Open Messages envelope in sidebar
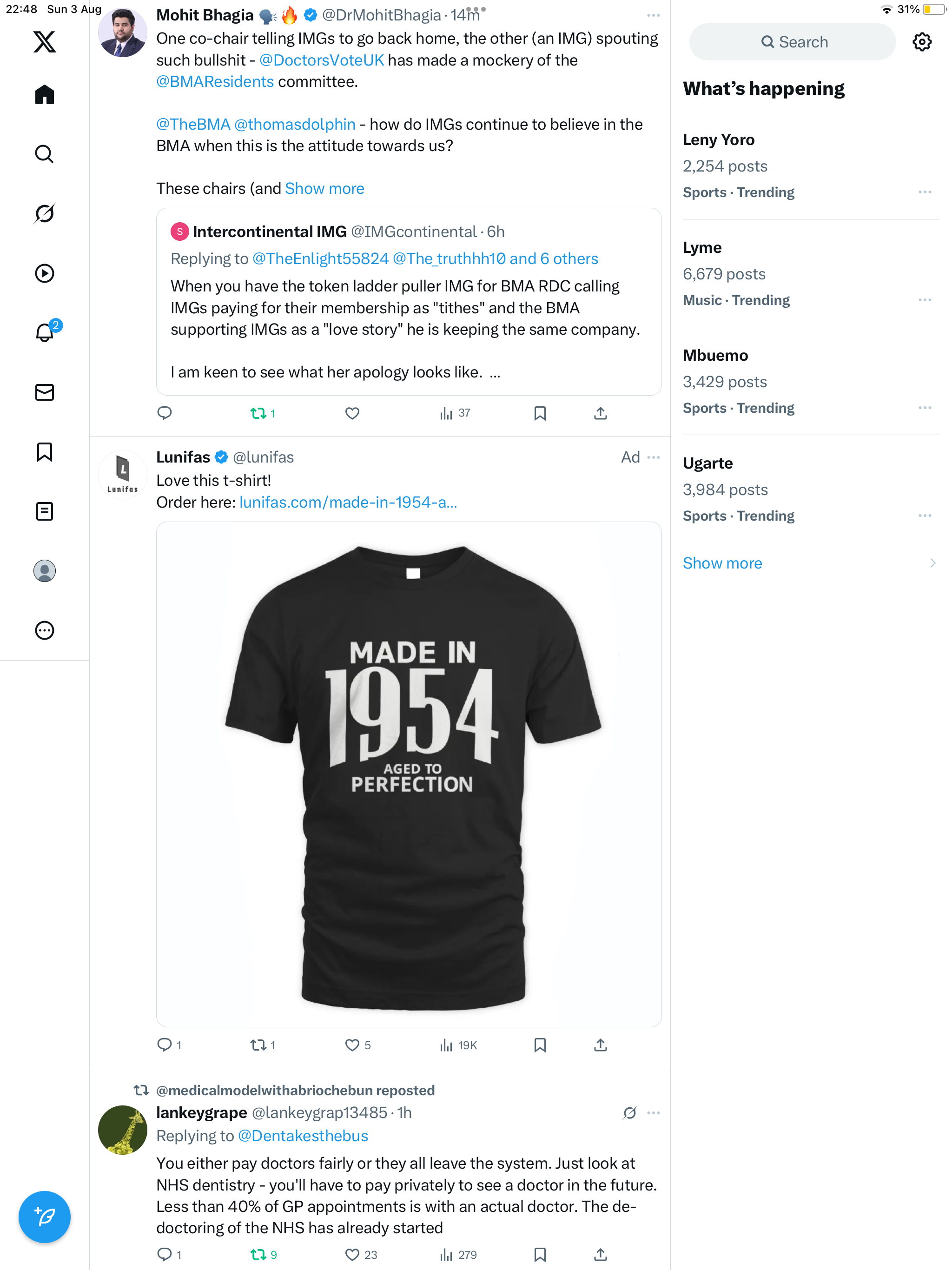952x1270 pixels. (44, 392)
